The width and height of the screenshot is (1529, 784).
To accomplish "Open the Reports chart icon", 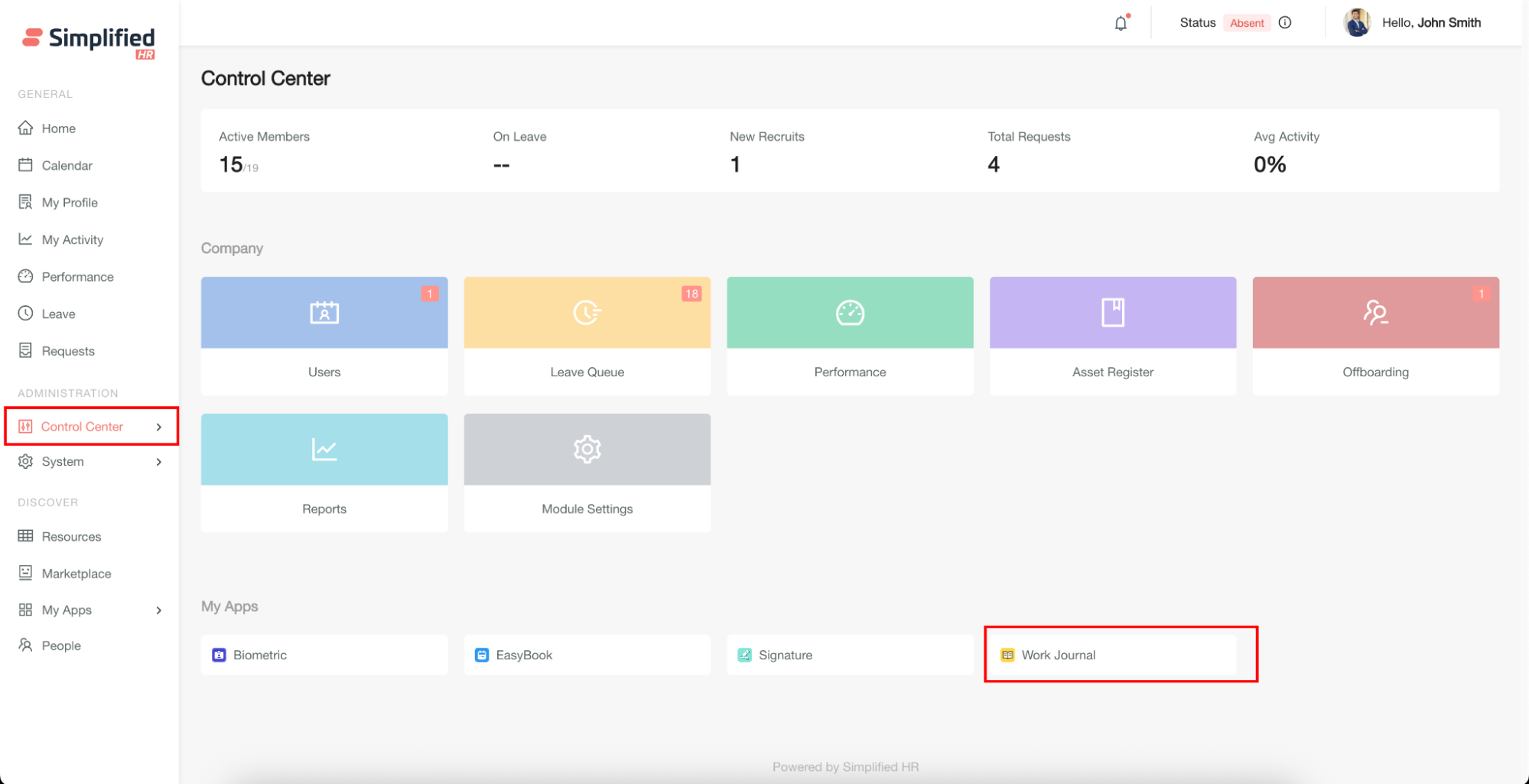I will [324, 450].
